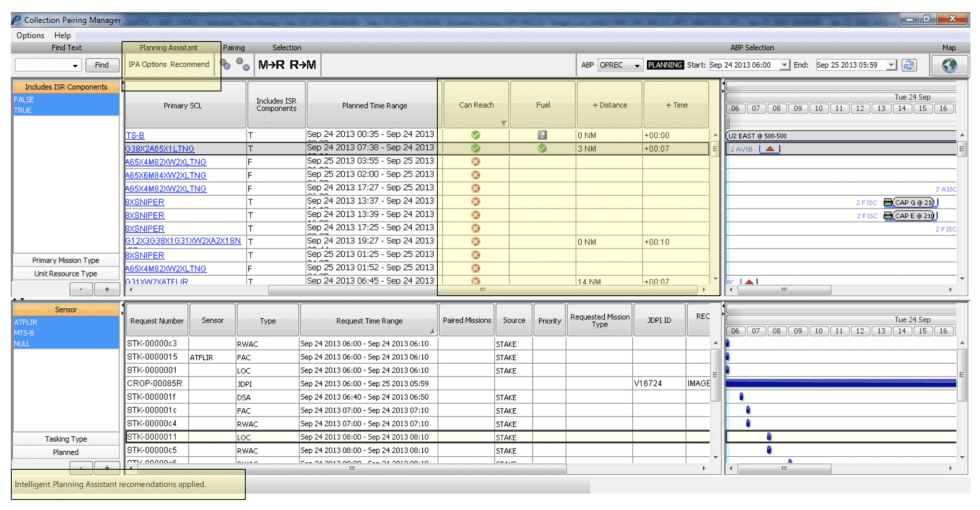Expand the Planned filter panel
The height and width of the screenshot is (510, 980).
(66, 452)
